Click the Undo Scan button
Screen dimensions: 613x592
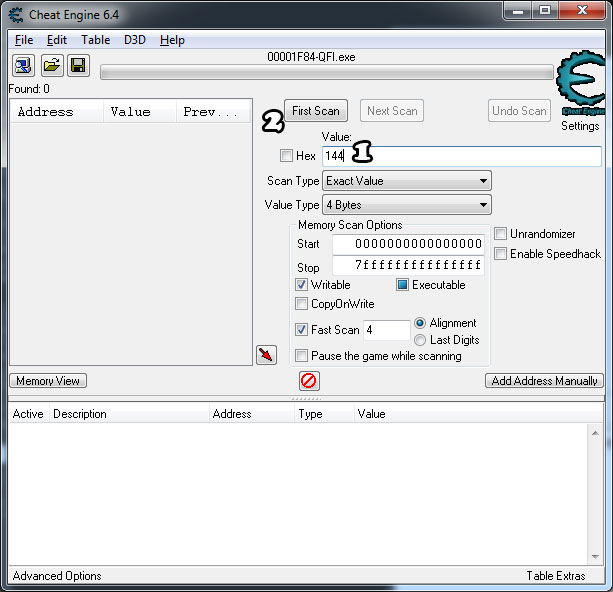pos(519,111)
